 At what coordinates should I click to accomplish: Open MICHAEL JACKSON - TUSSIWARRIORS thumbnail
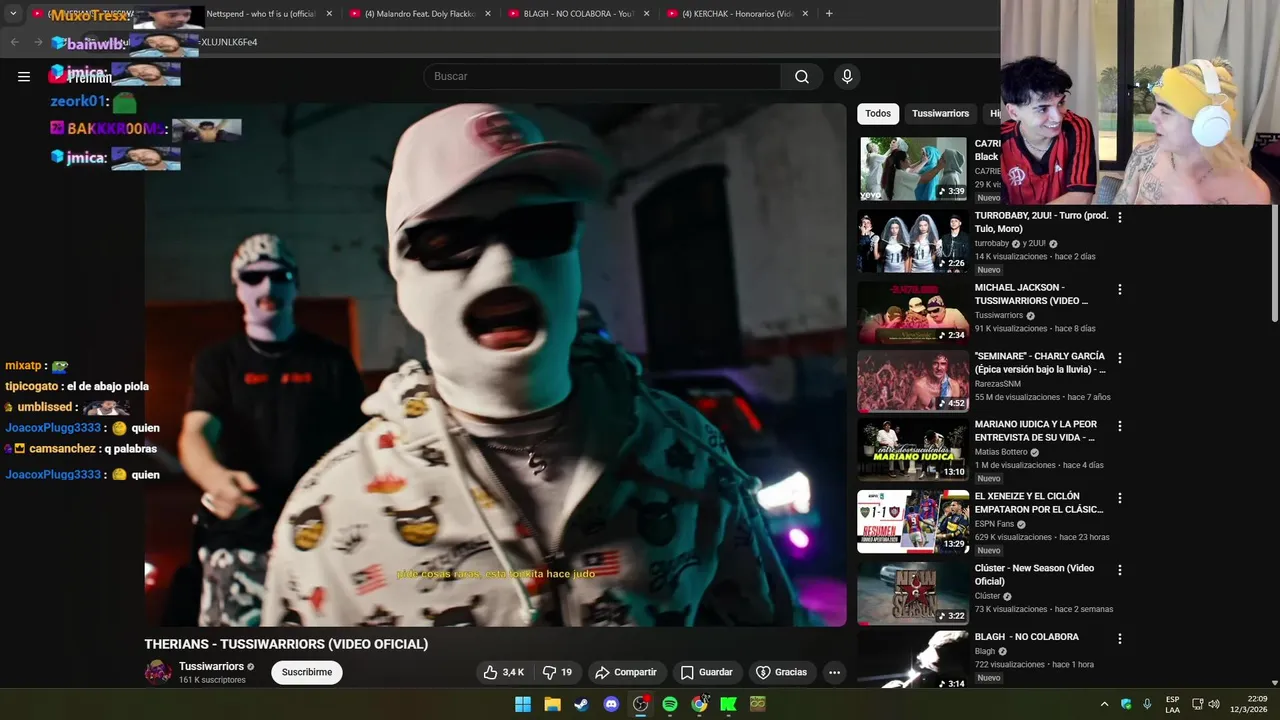click(913, 313)
